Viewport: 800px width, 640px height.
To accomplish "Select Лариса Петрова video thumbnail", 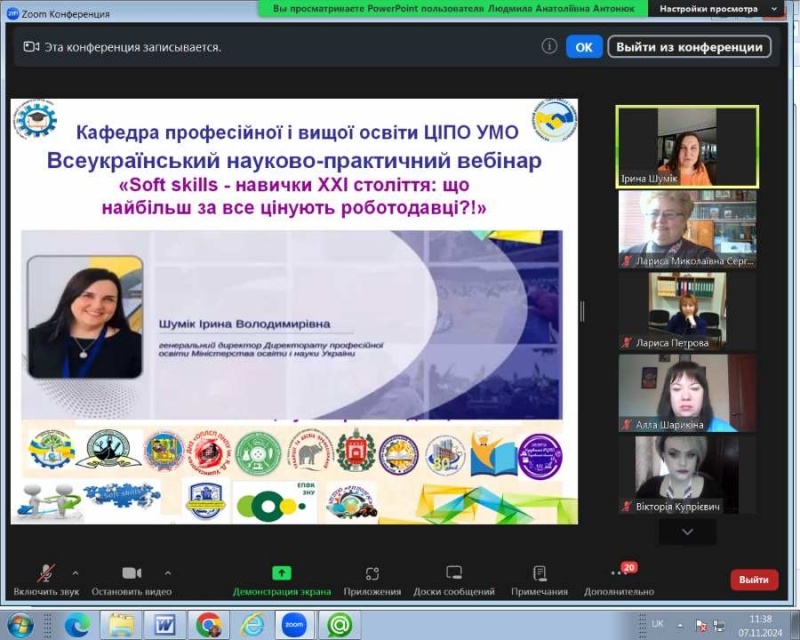I will pos(687,309).
